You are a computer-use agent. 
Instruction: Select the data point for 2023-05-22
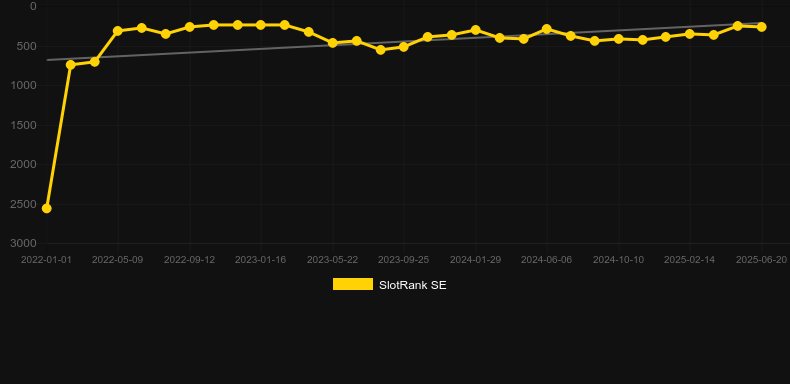(x=333, y=43)
